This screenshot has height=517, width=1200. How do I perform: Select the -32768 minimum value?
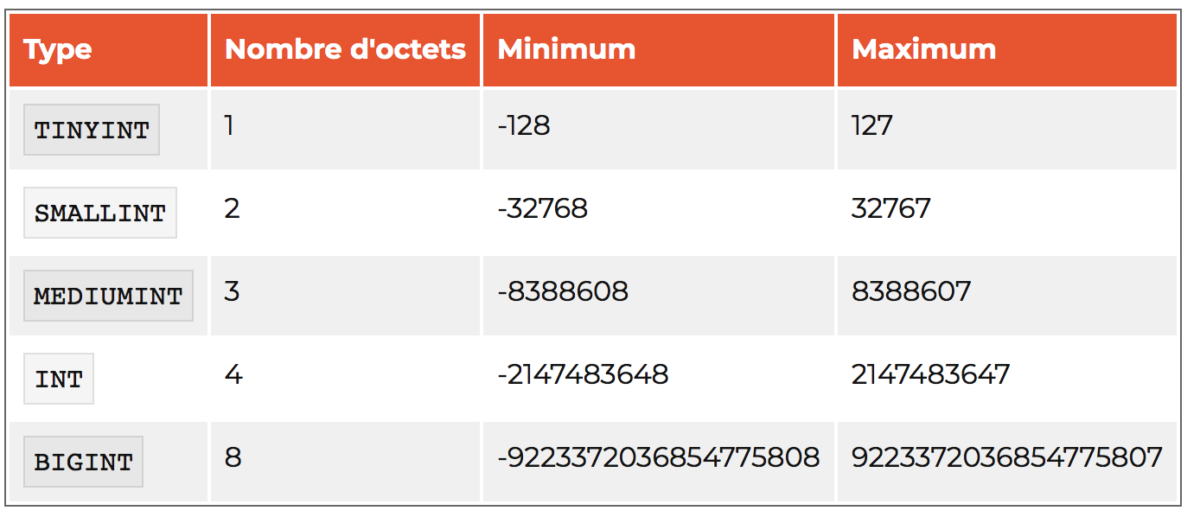[x=542, y=209]
